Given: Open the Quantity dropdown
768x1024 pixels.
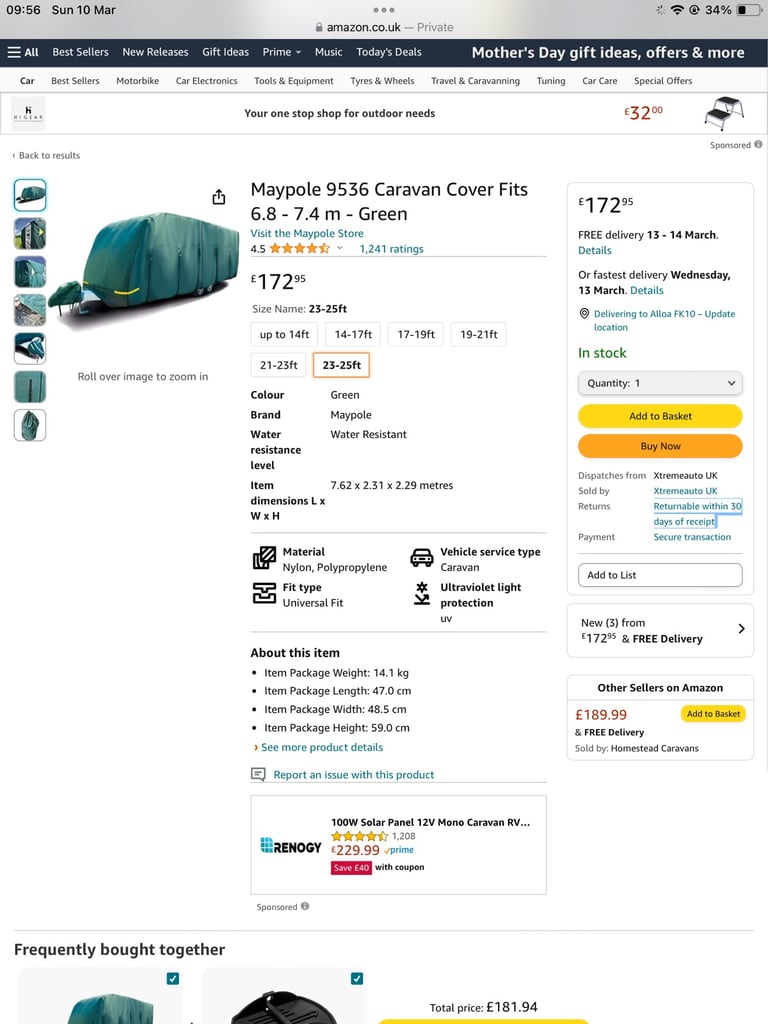Looking at the screenshot, I should tap(659, 383).
